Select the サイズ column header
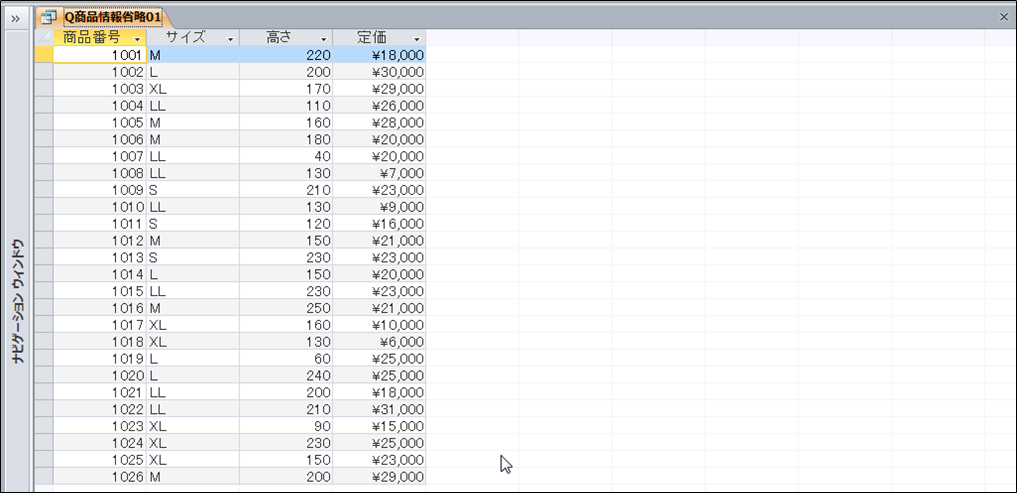 coord(185,37)
